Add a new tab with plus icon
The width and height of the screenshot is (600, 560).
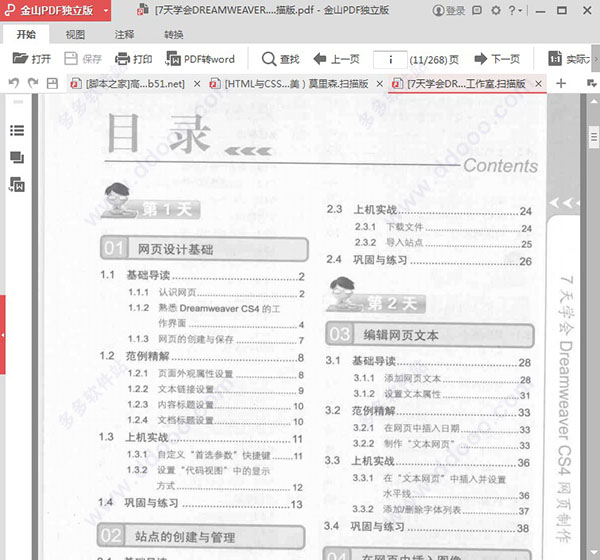561,83
